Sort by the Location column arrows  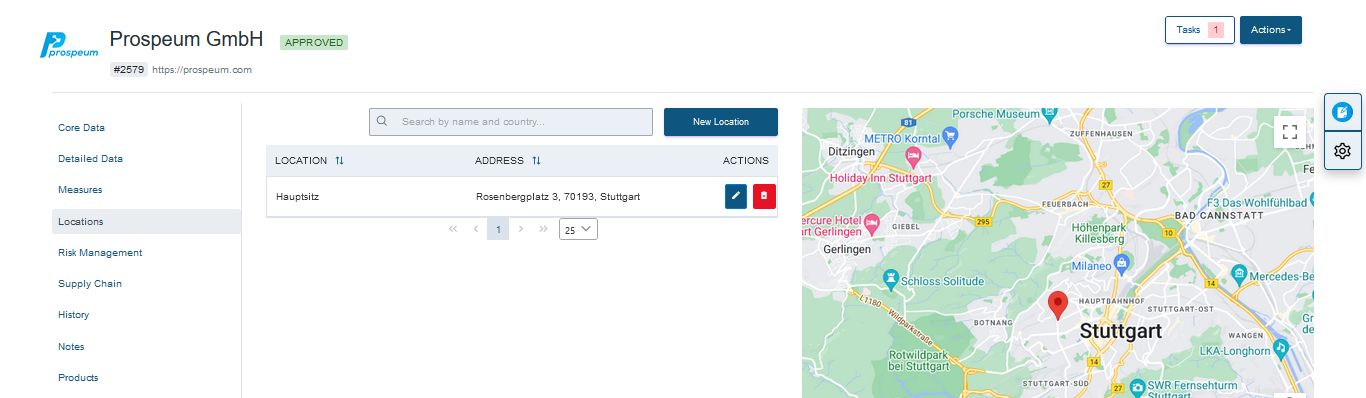339,160
